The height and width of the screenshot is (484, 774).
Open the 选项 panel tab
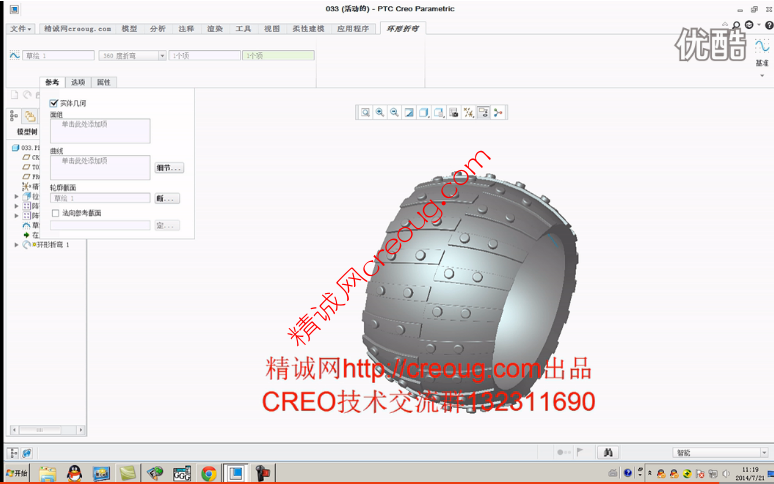click(78, 82)
